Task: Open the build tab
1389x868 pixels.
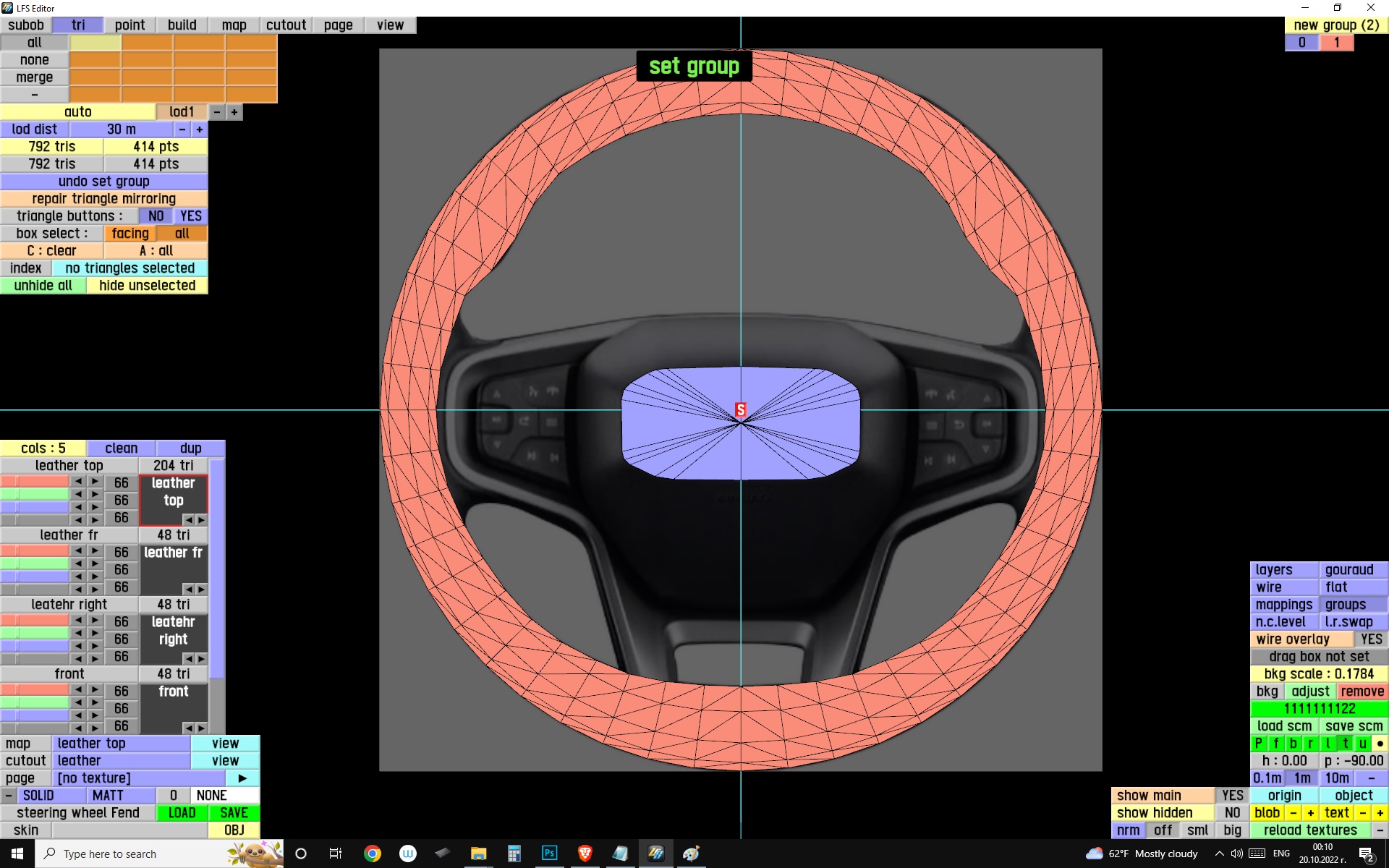Action: tap(182, 25)
